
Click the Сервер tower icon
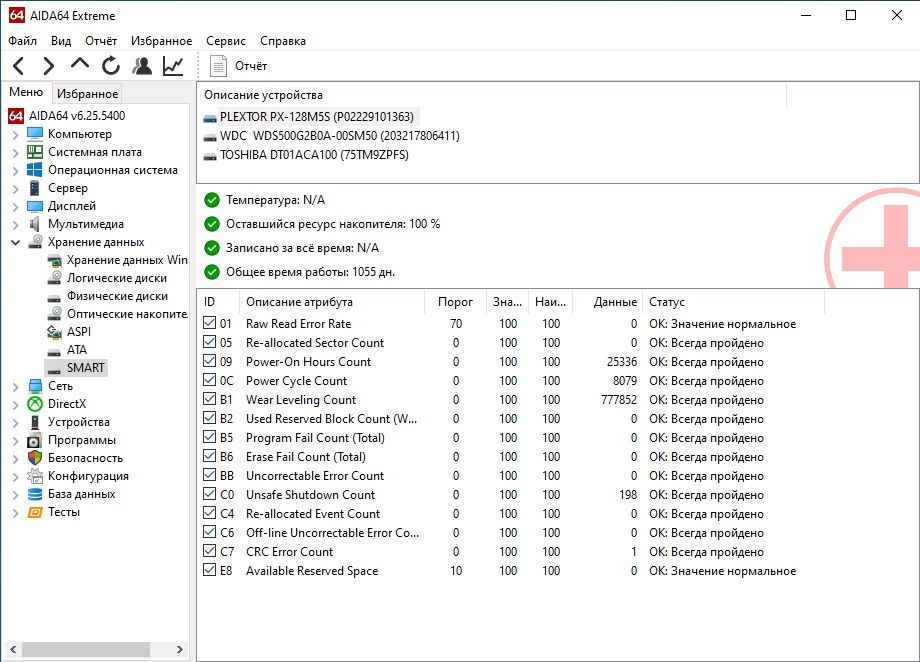pos(35,188)
